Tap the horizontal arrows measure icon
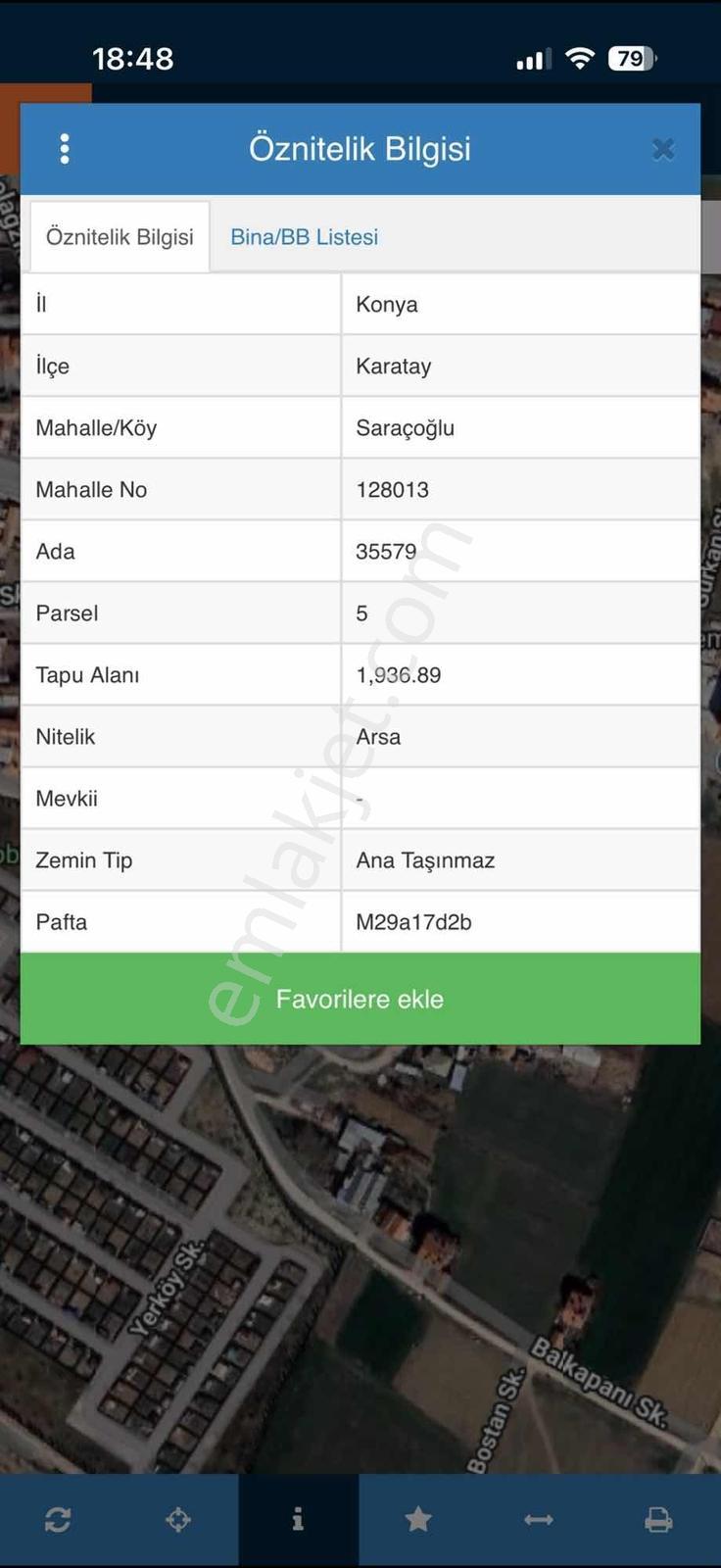Viewport: 721px width, 1568px height. point(539,1520)
